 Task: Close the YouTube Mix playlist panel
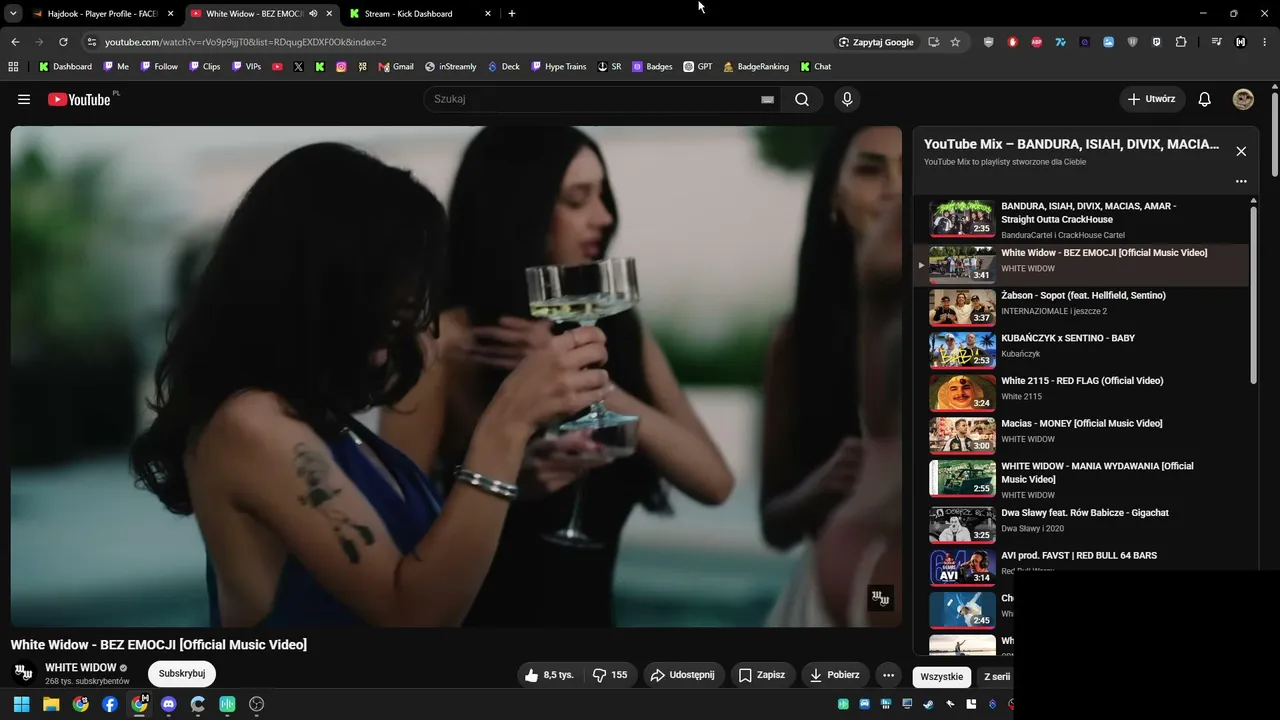[x=1241, y=151]
